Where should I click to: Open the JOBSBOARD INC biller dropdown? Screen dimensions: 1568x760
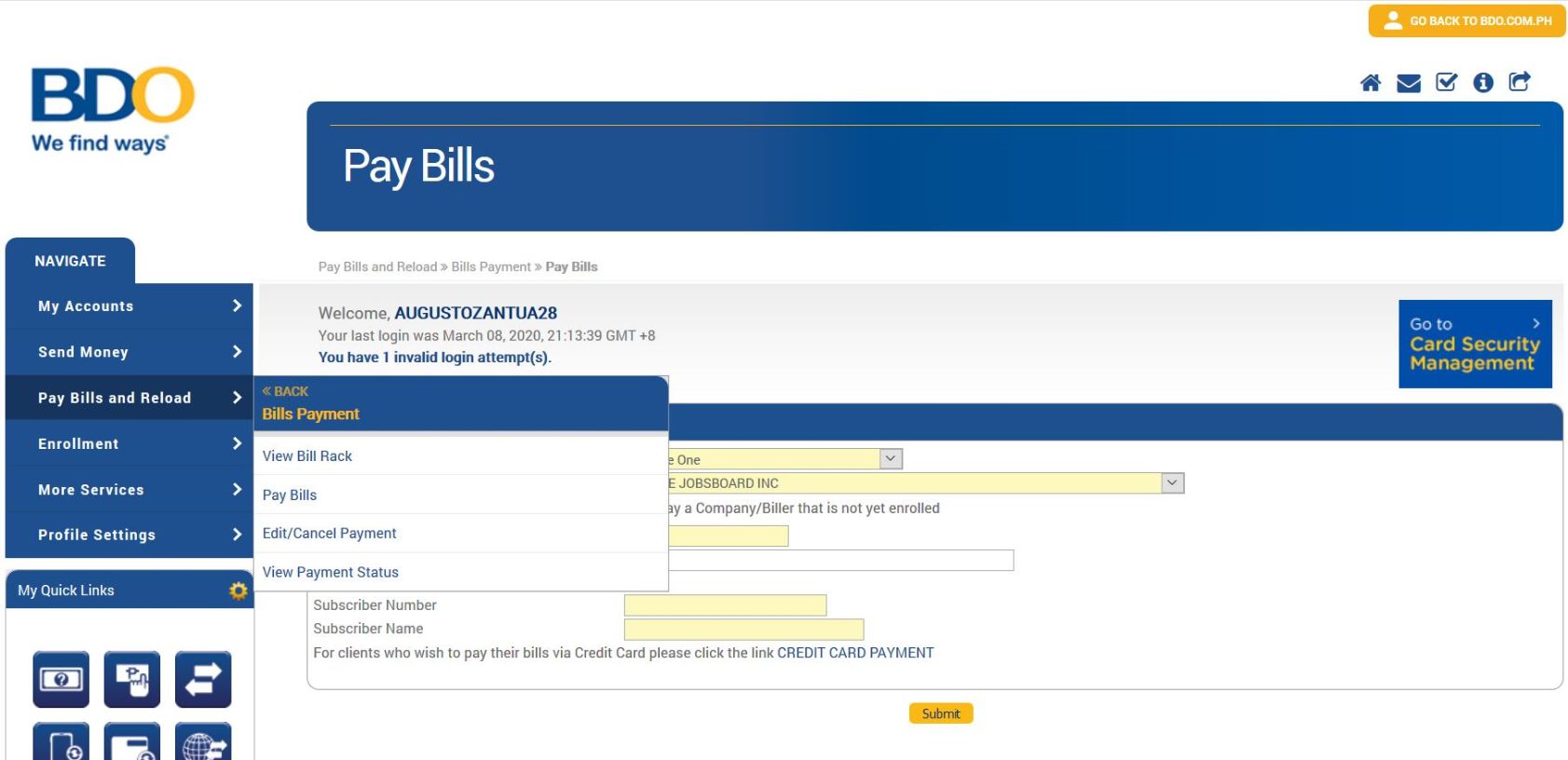click(926, 482)
